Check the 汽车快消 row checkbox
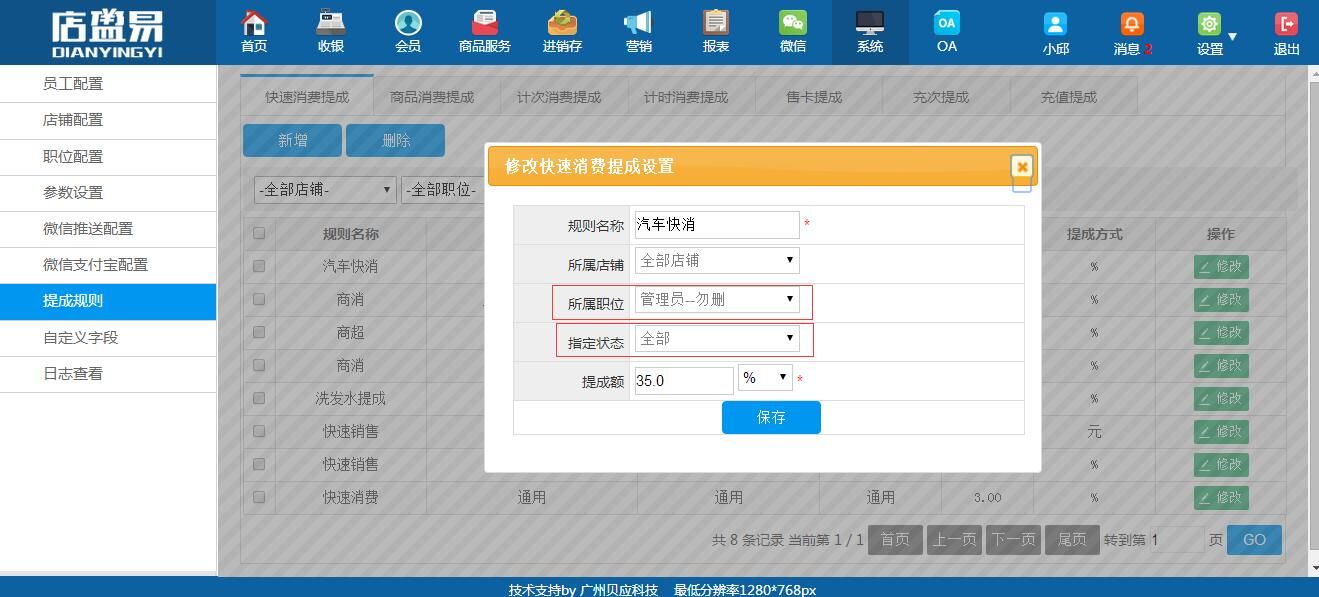This screenshot has width=1319, height=597. pos(259,266)
